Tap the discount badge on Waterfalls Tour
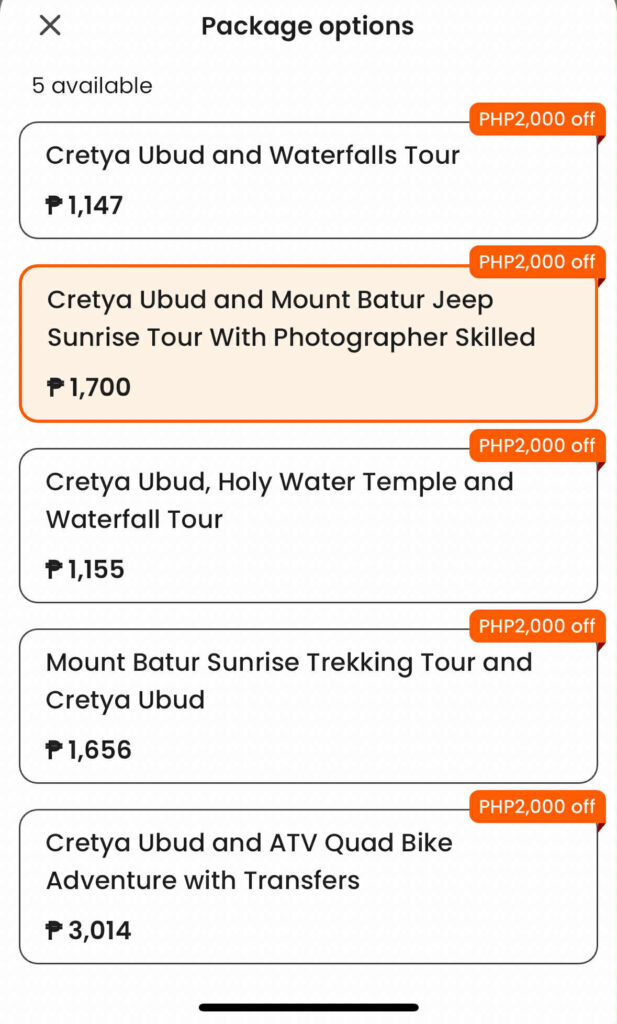617x1024 pixels. pyautogui.click(x=537, y=119)
